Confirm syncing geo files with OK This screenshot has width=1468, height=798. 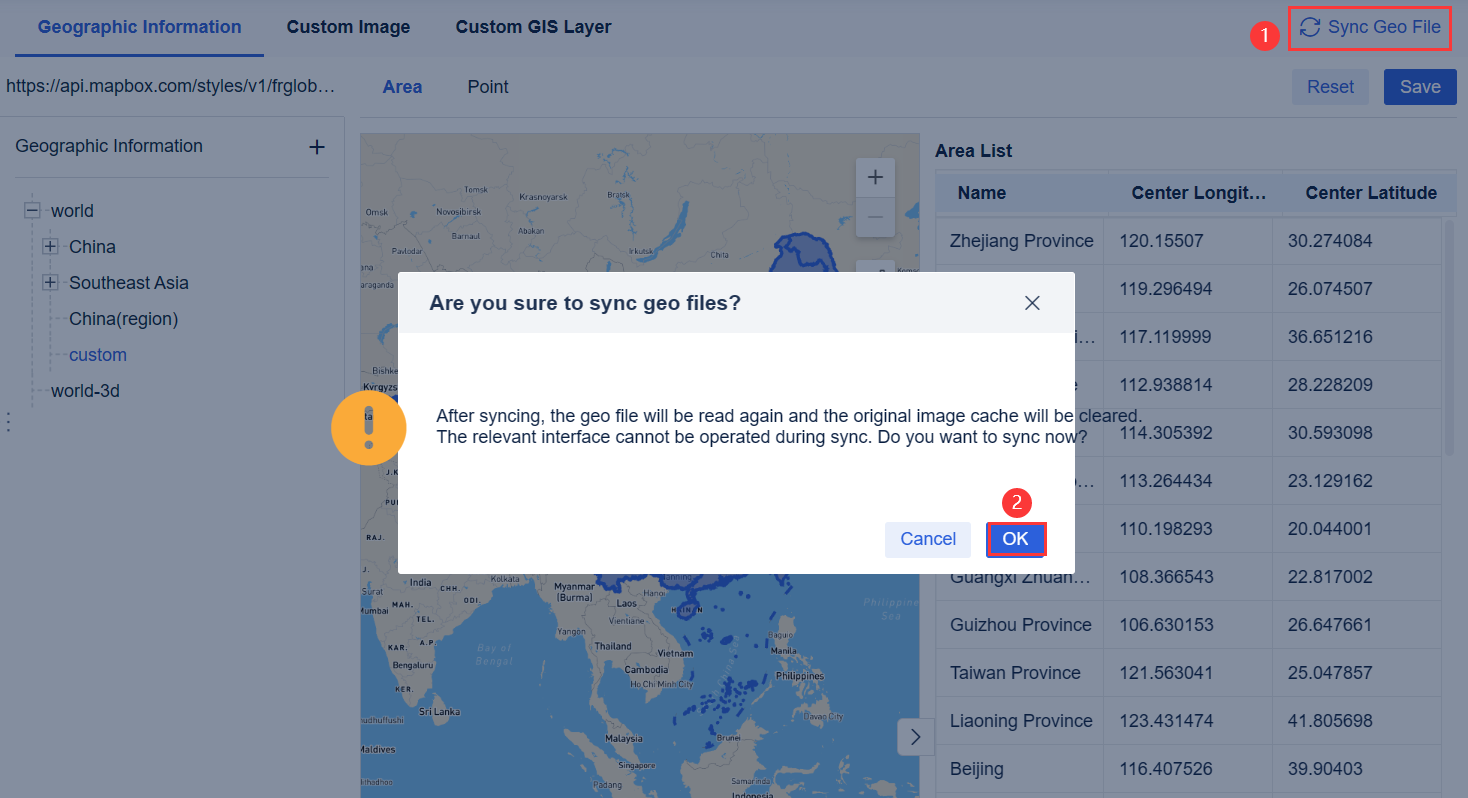click(1016, 539)
